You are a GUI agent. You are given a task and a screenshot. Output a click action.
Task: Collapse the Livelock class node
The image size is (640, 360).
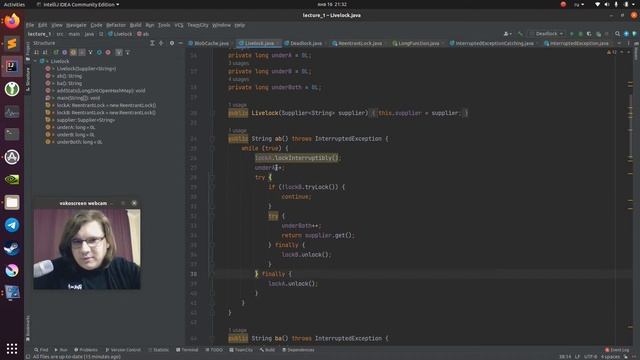[x=36, y=61]
